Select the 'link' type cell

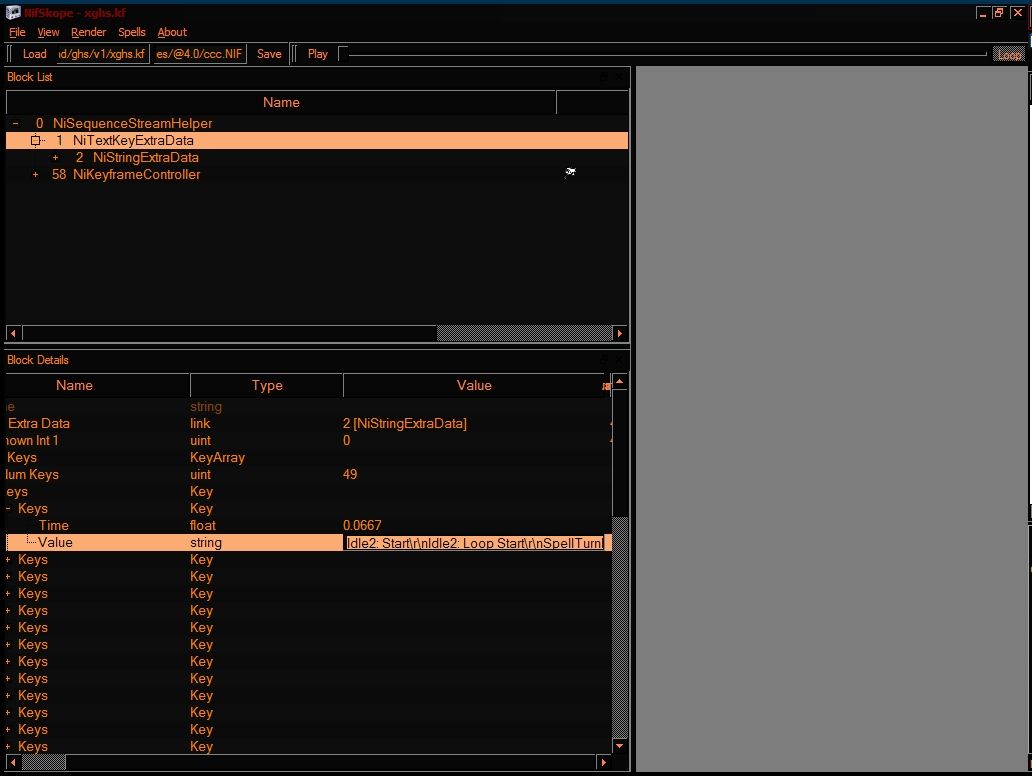200,423
